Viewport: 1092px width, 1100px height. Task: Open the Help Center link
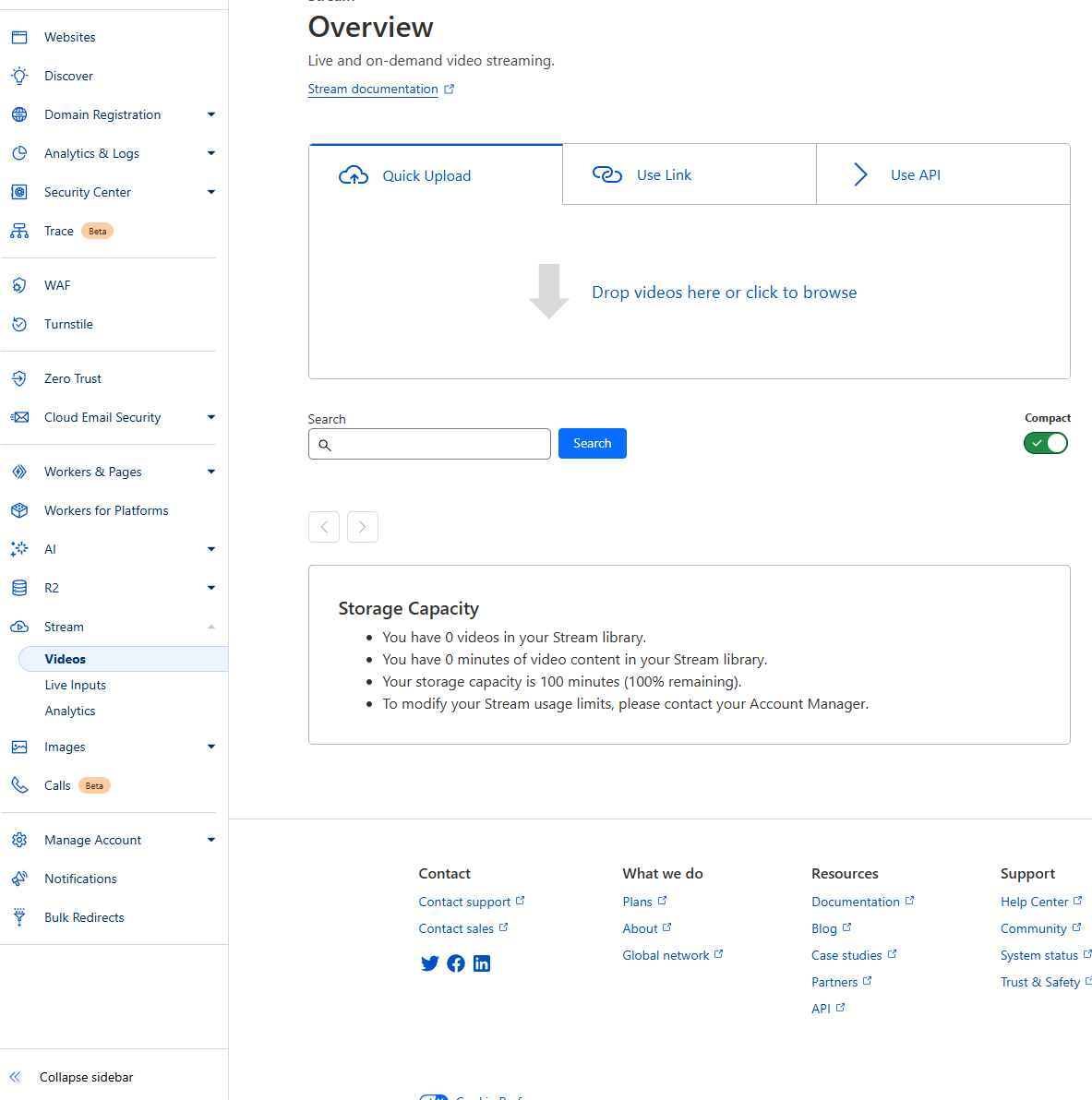[1041, 902]
